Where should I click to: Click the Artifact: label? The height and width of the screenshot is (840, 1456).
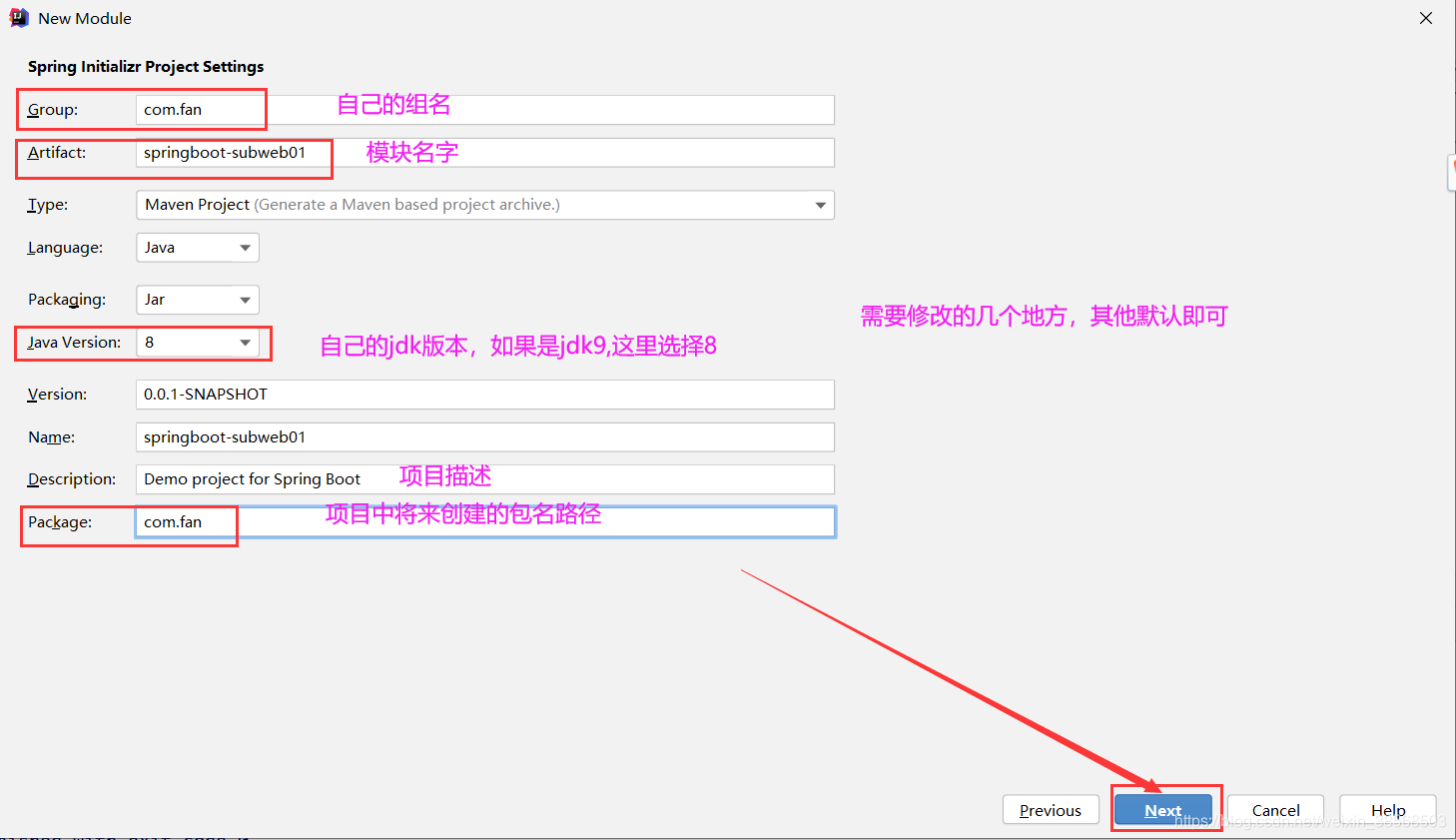point(57,153)
